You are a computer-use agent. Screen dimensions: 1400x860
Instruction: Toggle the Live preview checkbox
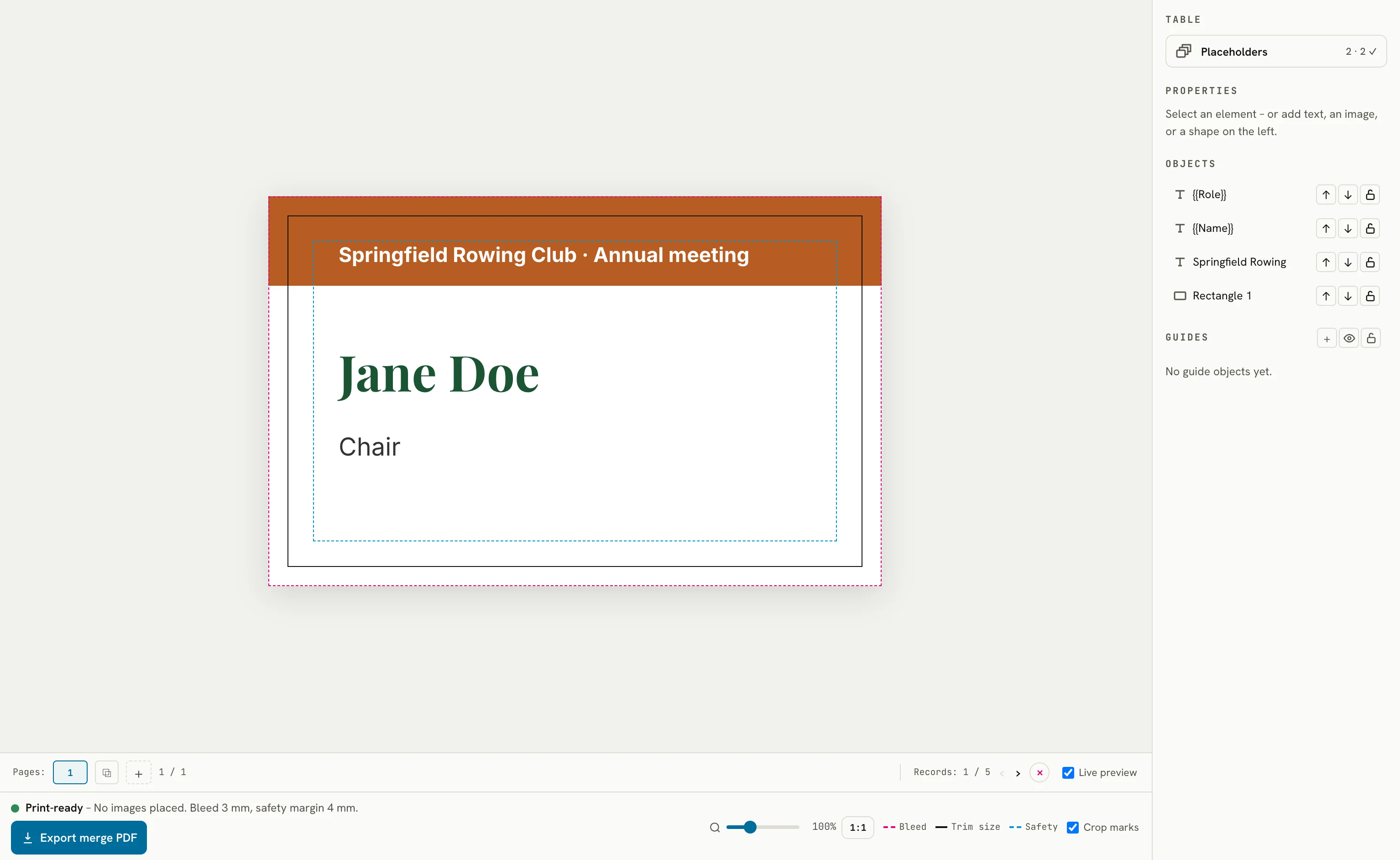point(1068,772)
